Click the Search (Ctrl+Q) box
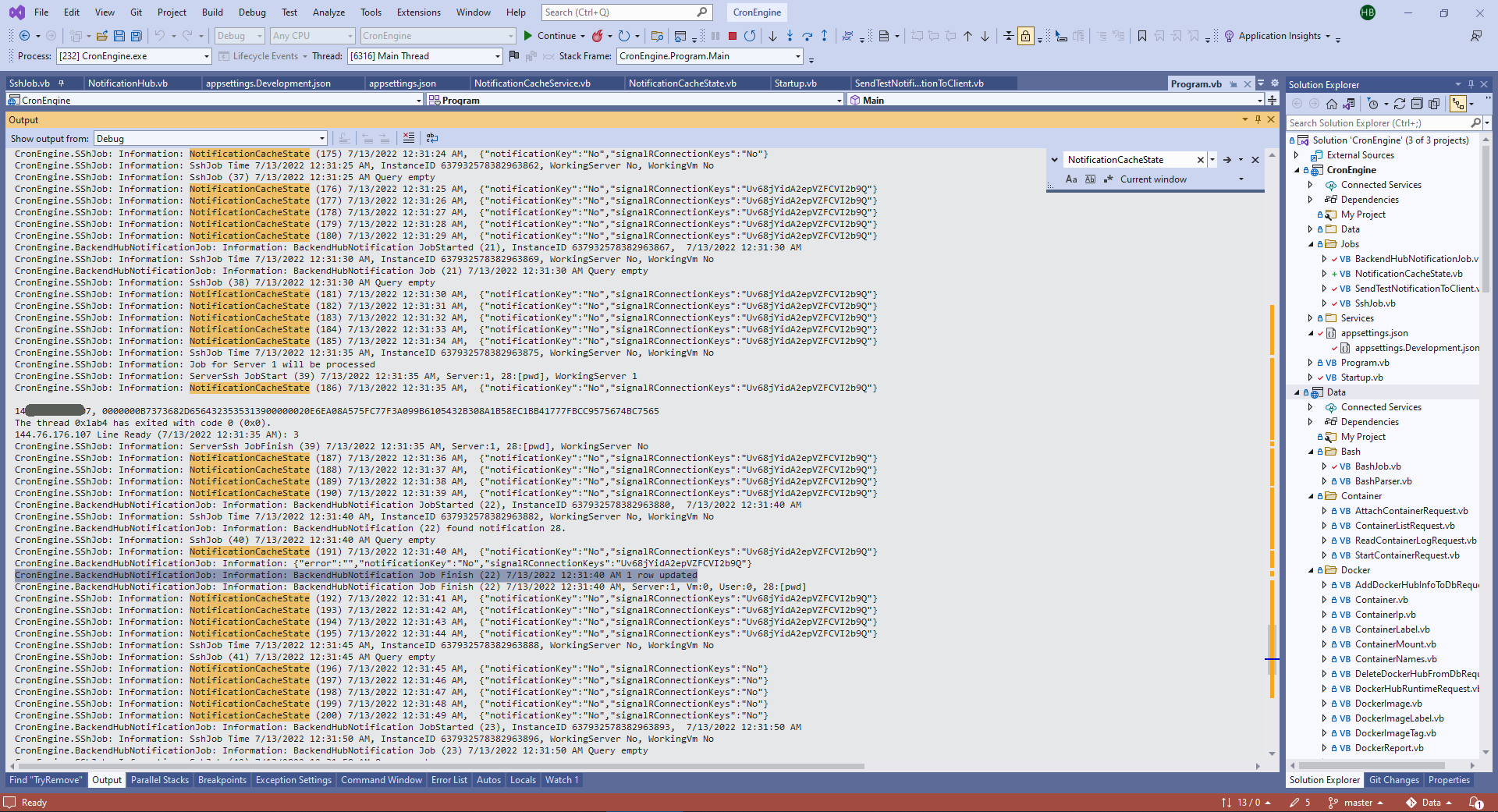The width and height of the screenshot is (1498, 812). click(626, 12)
